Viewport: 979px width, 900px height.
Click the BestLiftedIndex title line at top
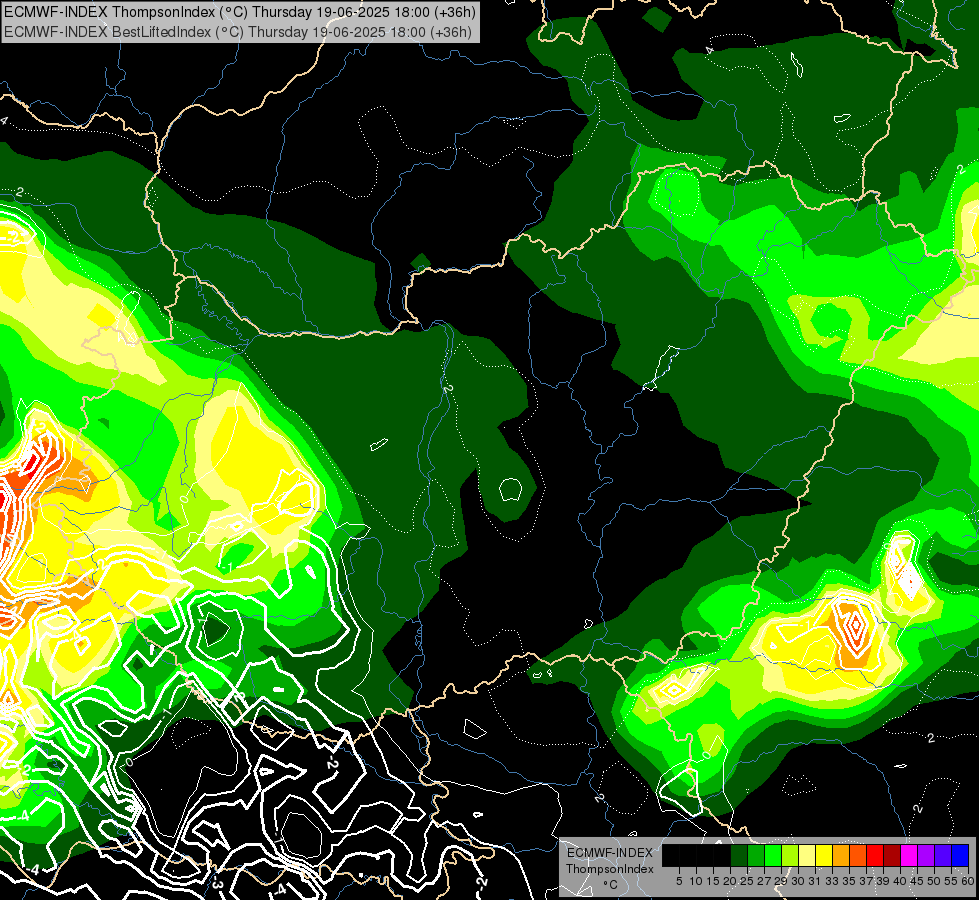click(x=238, y=32)
